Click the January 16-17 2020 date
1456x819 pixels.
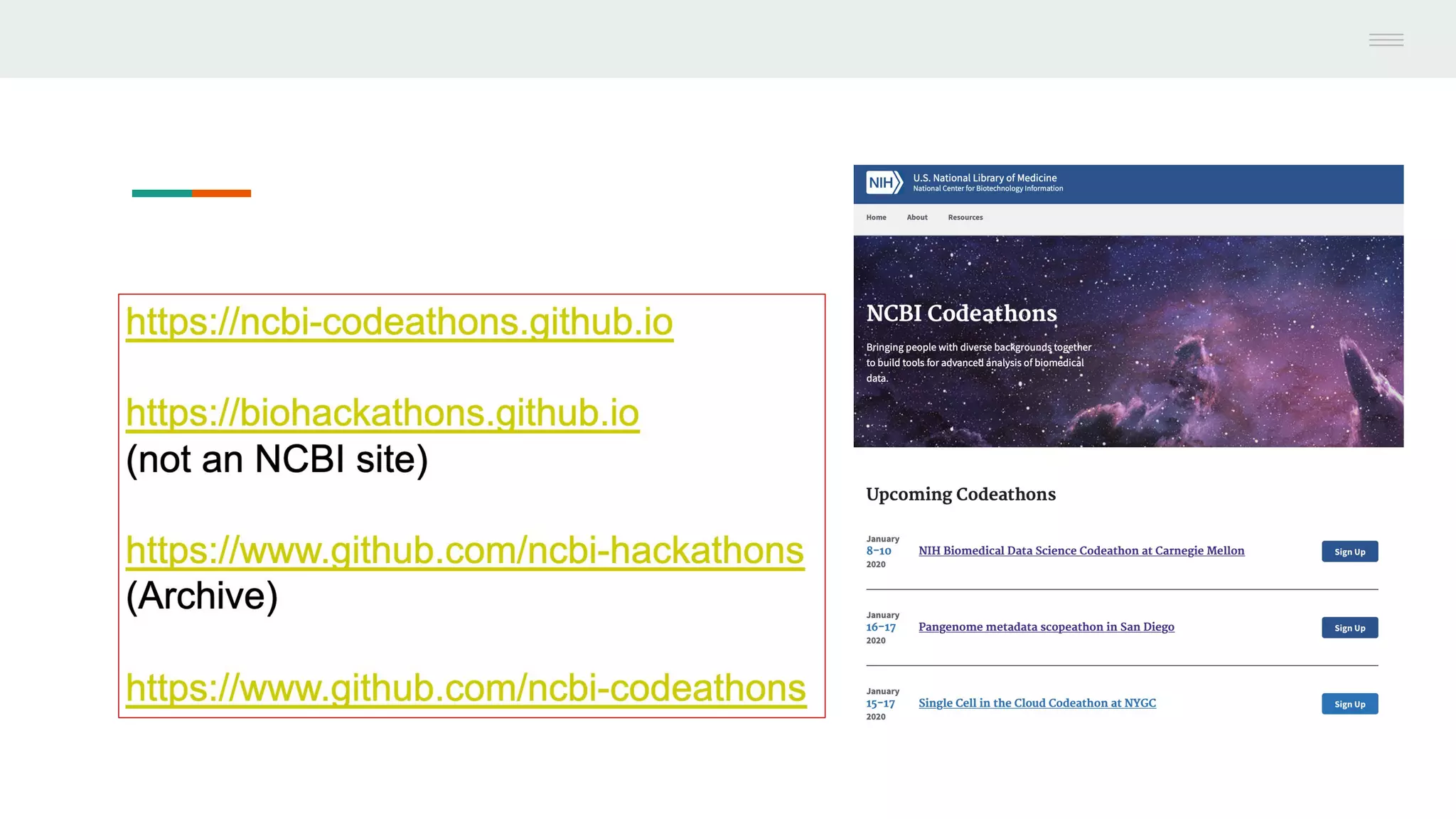click(x=882, y=628)
